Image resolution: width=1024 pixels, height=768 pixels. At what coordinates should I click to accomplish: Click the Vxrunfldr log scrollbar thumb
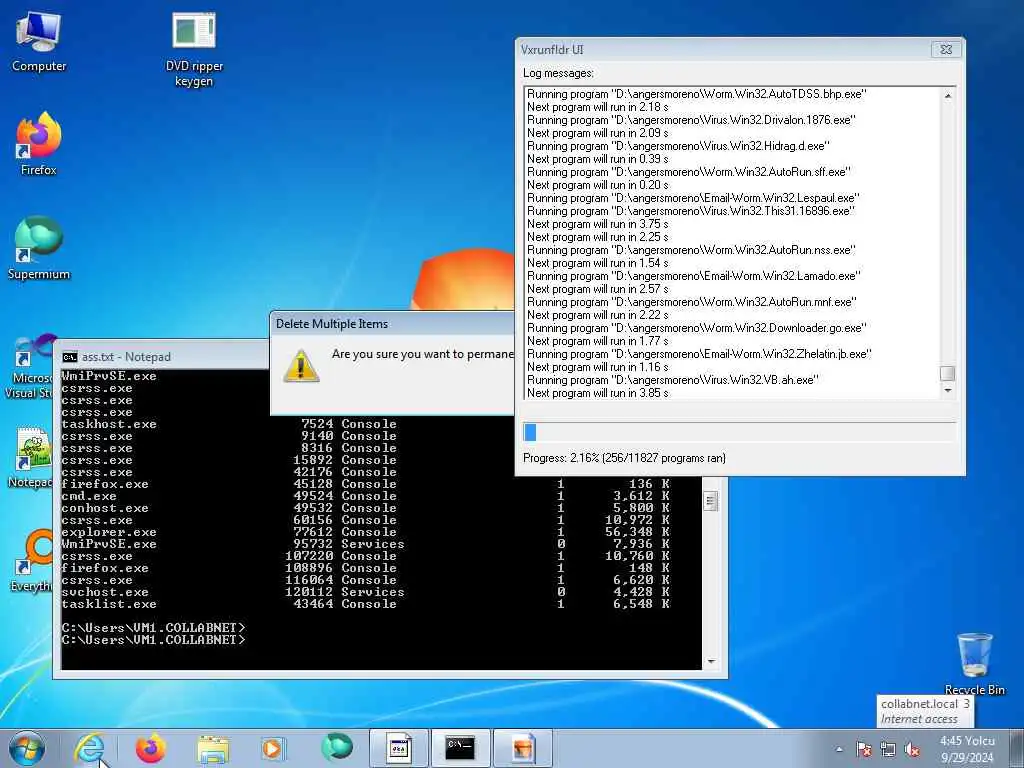pyautogui.click(x=948, y=373)
